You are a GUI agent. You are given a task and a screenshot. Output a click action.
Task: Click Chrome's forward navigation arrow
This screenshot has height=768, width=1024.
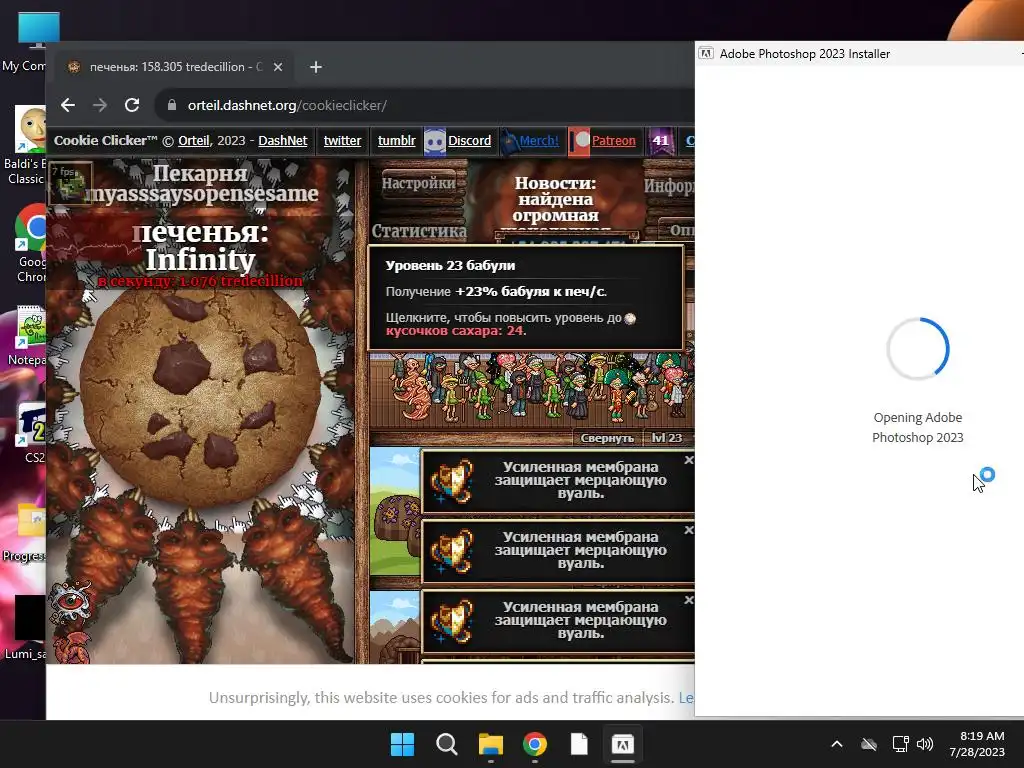click(x=100, y=105)
